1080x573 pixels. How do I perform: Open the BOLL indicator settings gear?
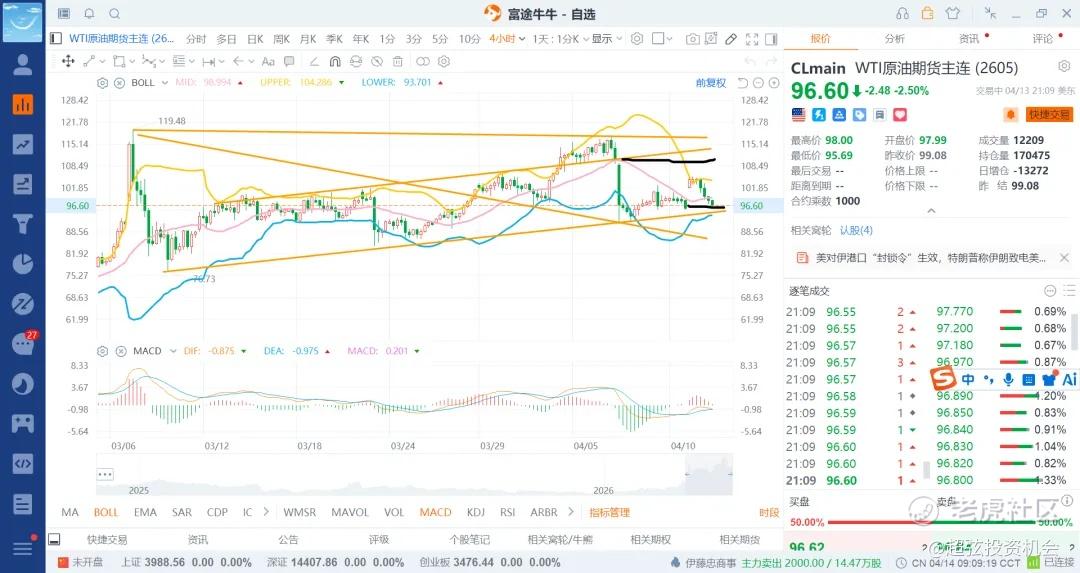[103, 83]
